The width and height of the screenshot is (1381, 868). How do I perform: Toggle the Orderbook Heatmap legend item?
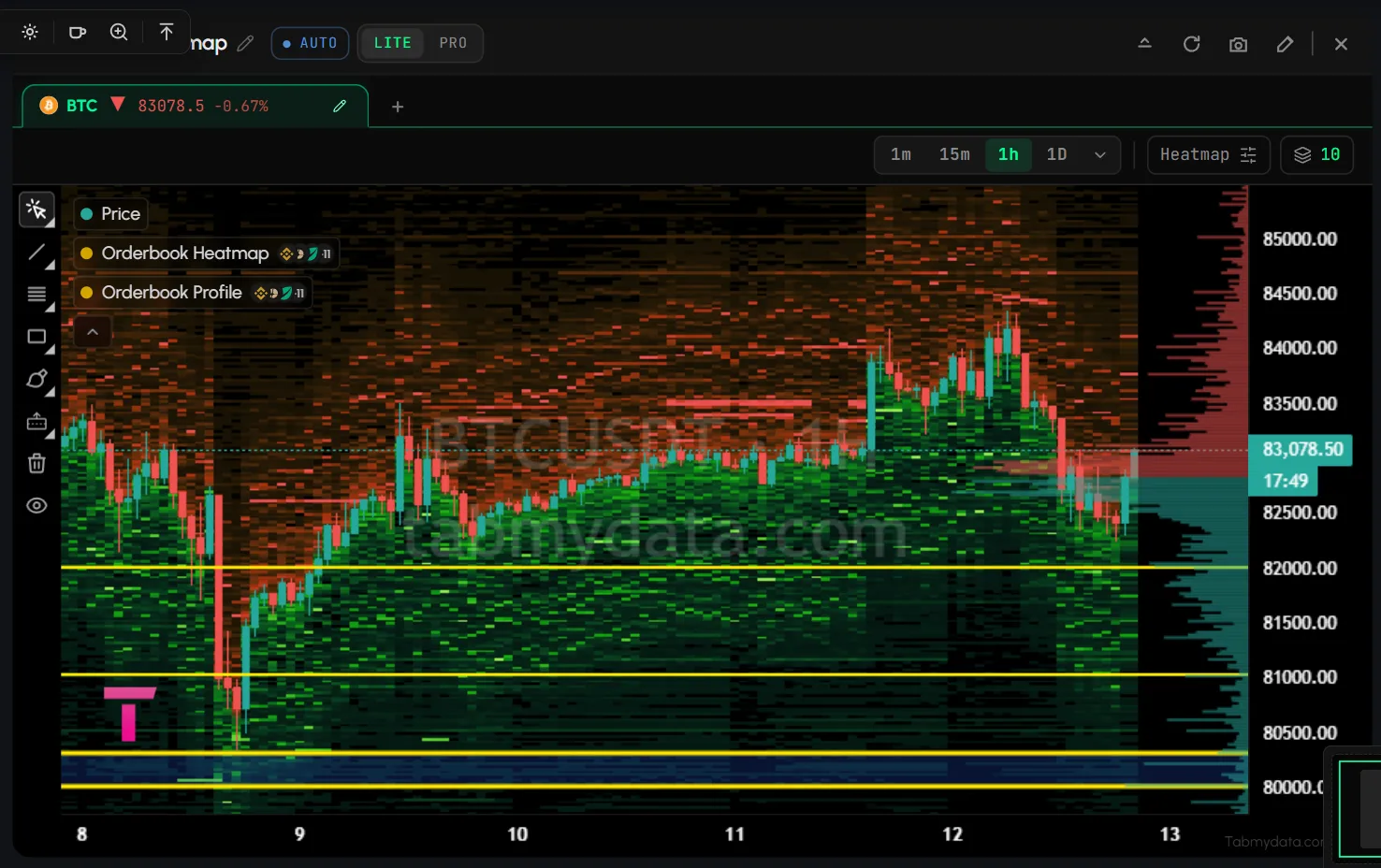coord(206,253)
